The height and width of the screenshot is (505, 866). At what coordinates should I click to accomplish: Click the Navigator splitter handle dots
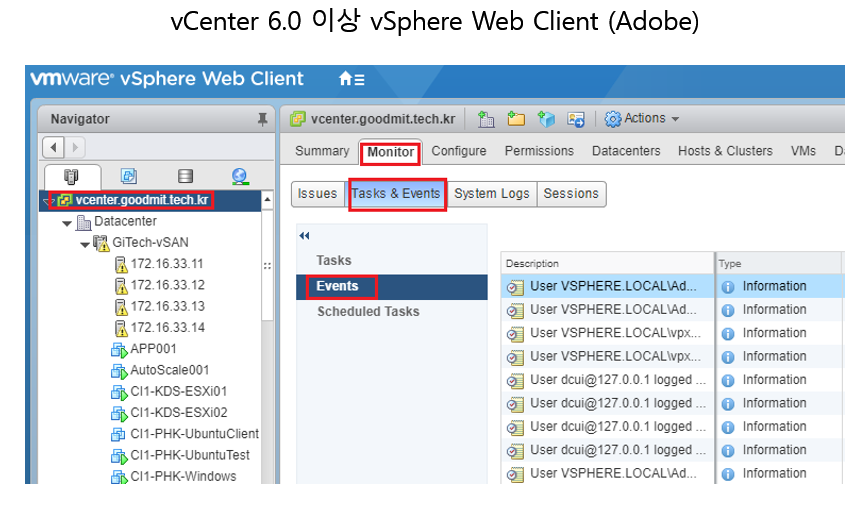pos(267,266)
